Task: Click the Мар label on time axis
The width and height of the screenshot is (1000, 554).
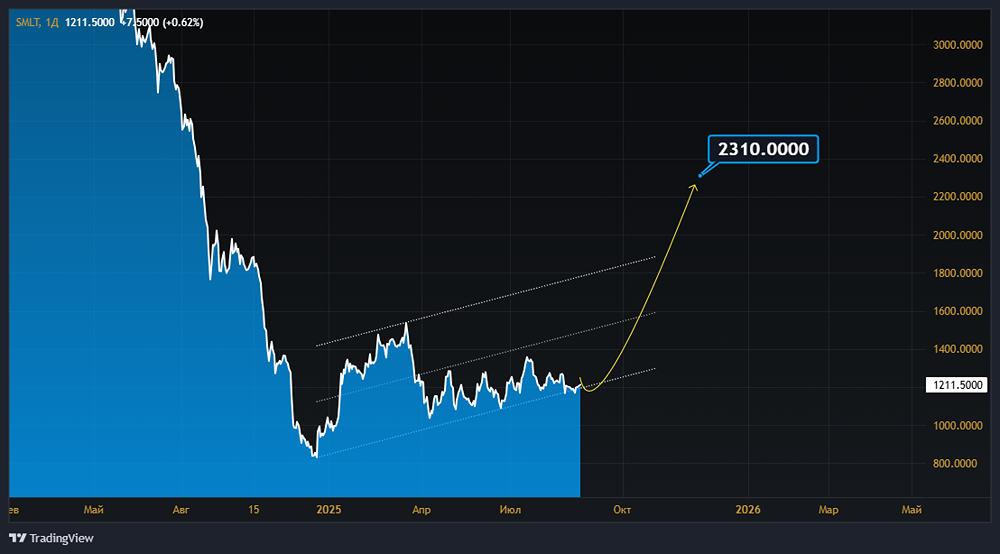Action: pos(828,509)
